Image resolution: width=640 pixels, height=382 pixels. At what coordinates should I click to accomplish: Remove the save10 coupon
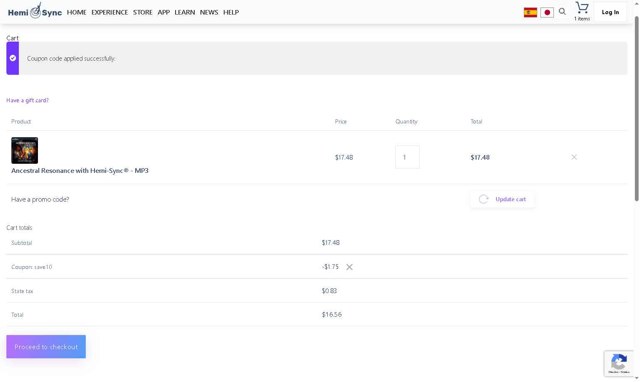click(349, 267)
